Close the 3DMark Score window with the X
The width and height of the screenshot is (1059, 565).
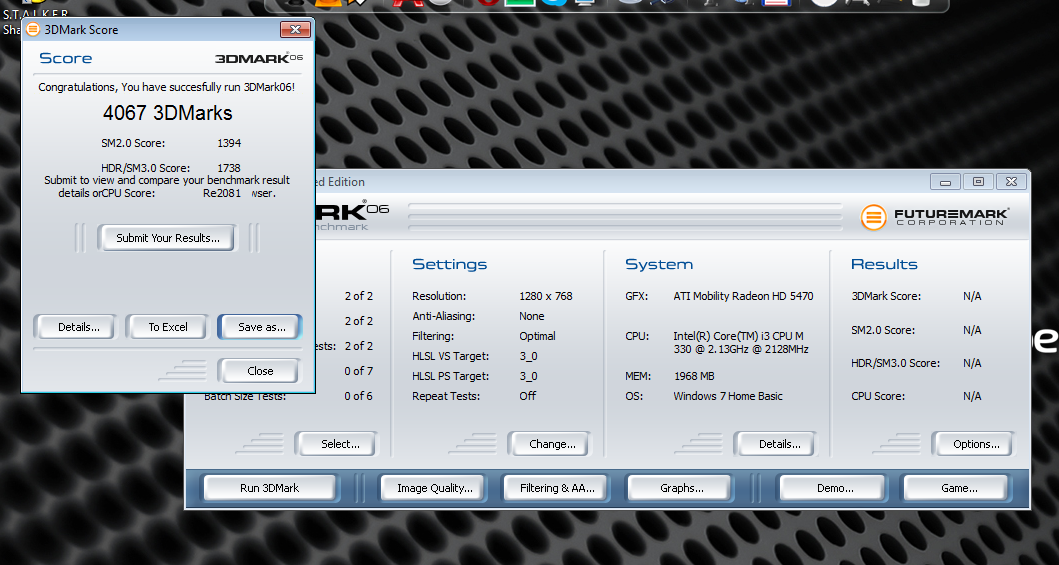pyautogui.click(x=295, y=29)
